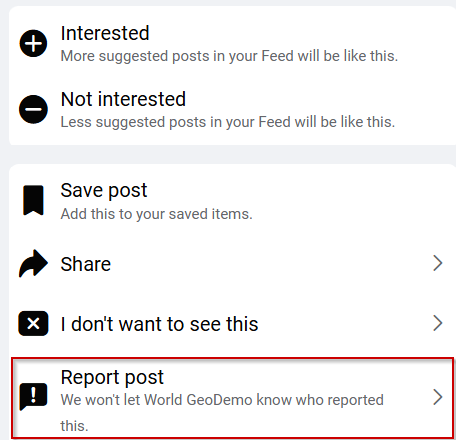456x440 pixels.
Task: Open the Report post option
Action: pyautogui.click(x=232, y=398)
